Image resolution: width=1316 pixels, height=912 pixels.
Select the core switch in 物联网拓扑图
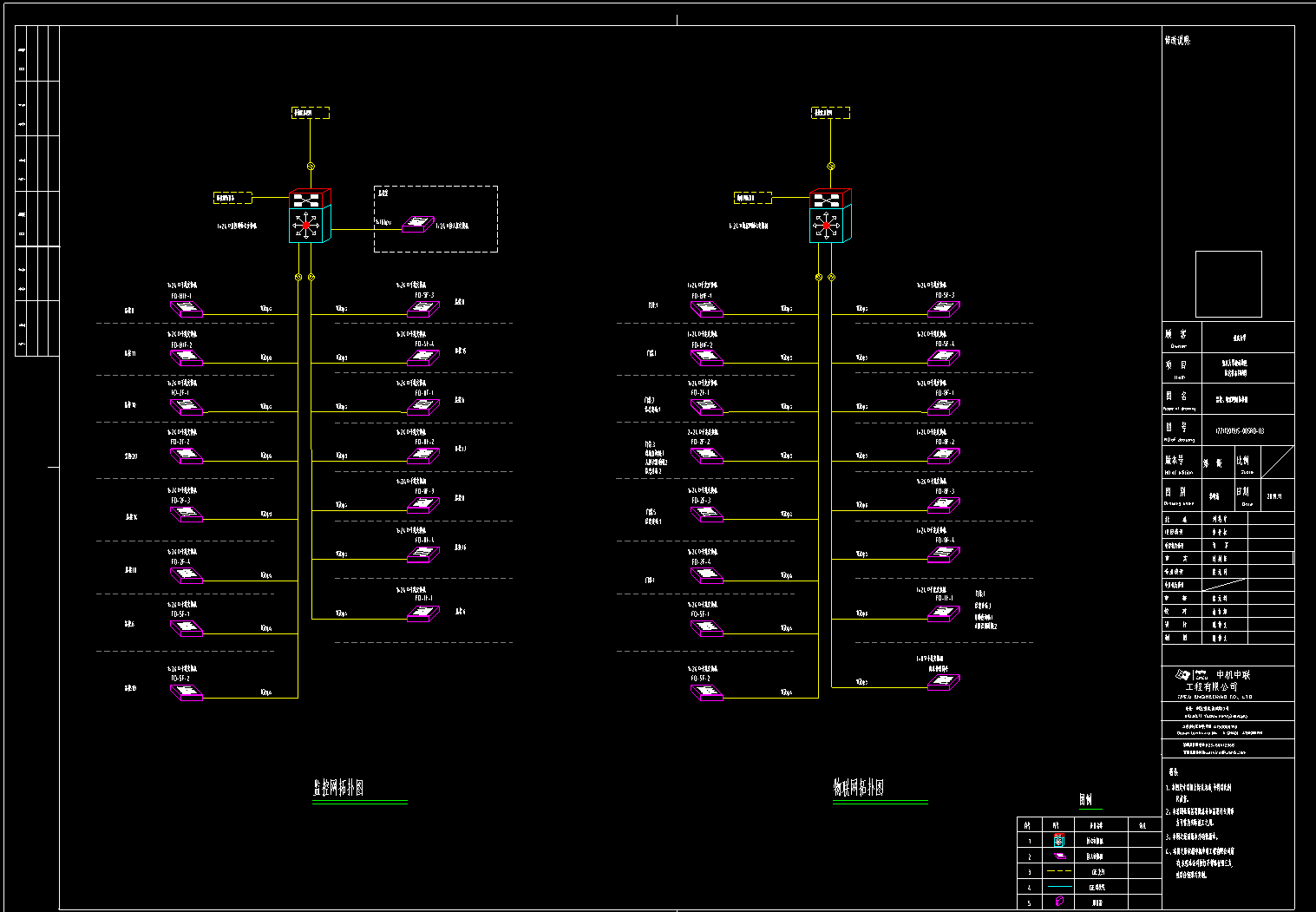click(829, 216)
